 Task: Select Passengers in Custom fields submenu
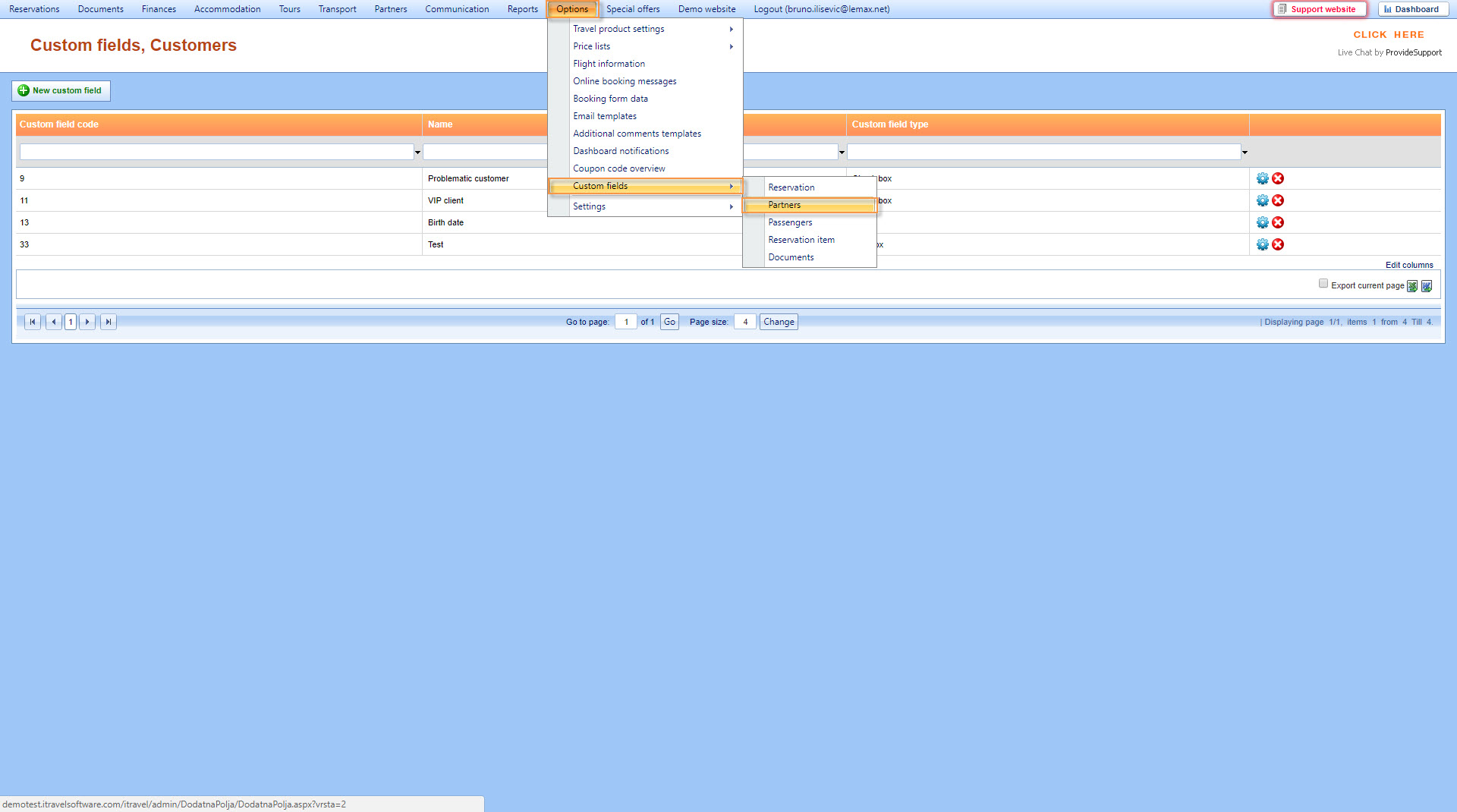[810, 222]
